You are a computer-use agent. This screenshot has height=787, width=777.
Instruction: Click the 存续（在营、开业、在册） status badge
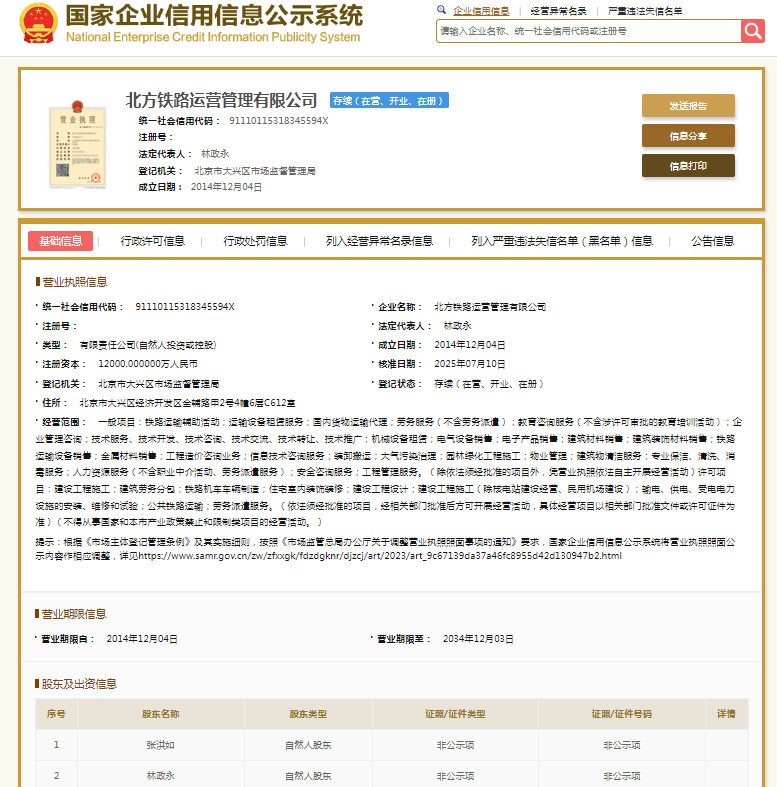(389, 100)
